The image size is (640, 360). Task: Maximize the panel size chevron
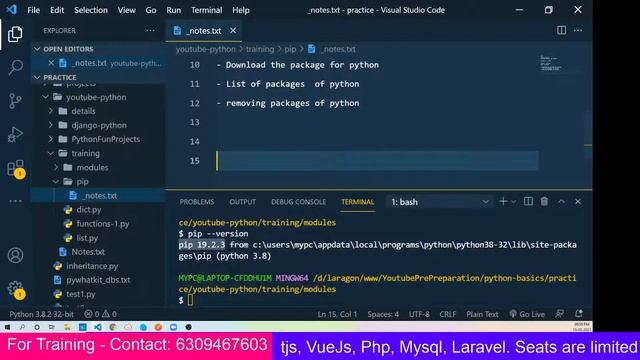point(561,201)
